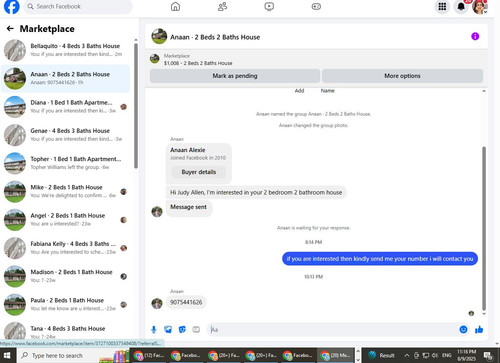Click the Buyer details button
The width and height of the screenshot is (500, 363).
(199, 172)
